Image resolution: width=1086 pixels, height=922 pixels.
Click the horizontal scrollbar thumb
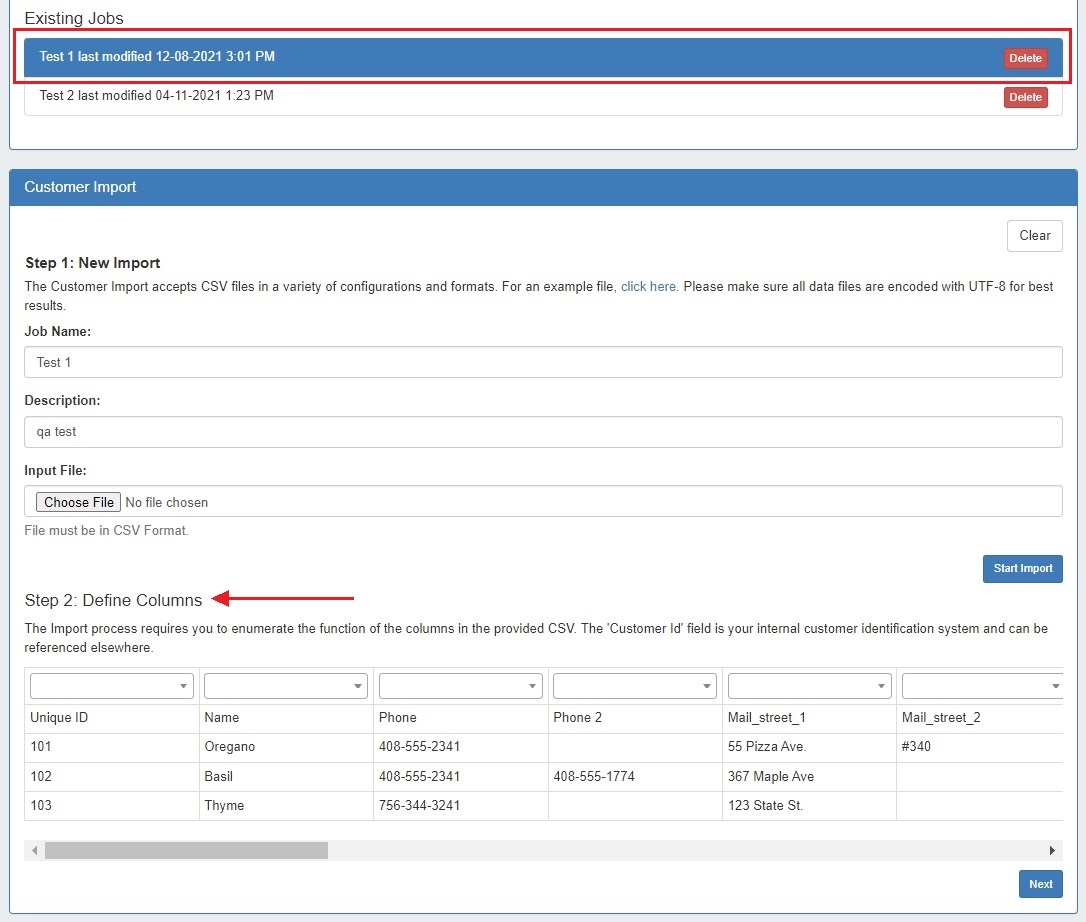pyautogui.click(x=186, y=850)
